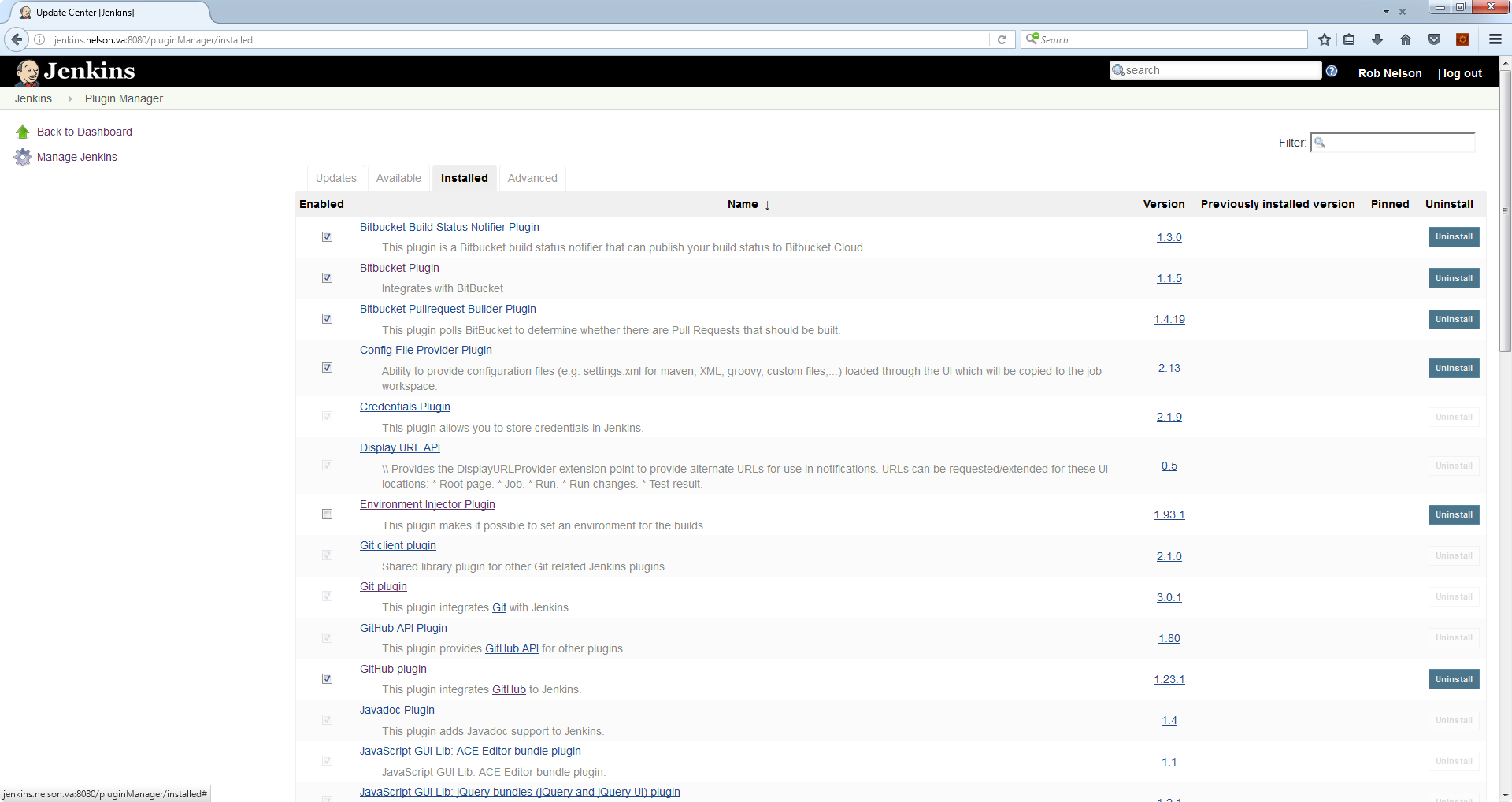
Task: Bookmark this page with the star icon
Action: click(1325, 39)
